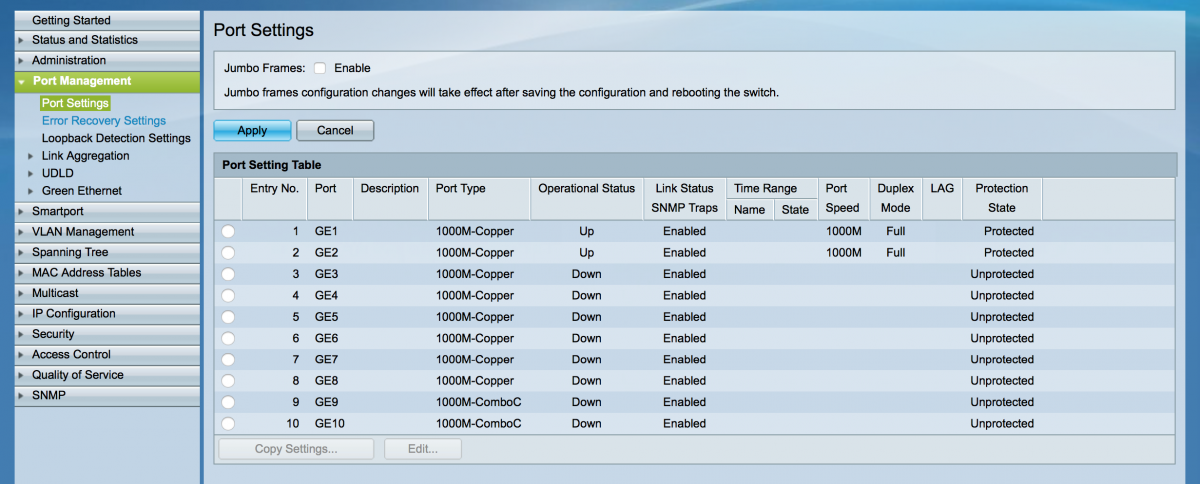This screenshot has height=484, width=1200.
Task: Select radio button for port GE8
Action: click(228, 381)
